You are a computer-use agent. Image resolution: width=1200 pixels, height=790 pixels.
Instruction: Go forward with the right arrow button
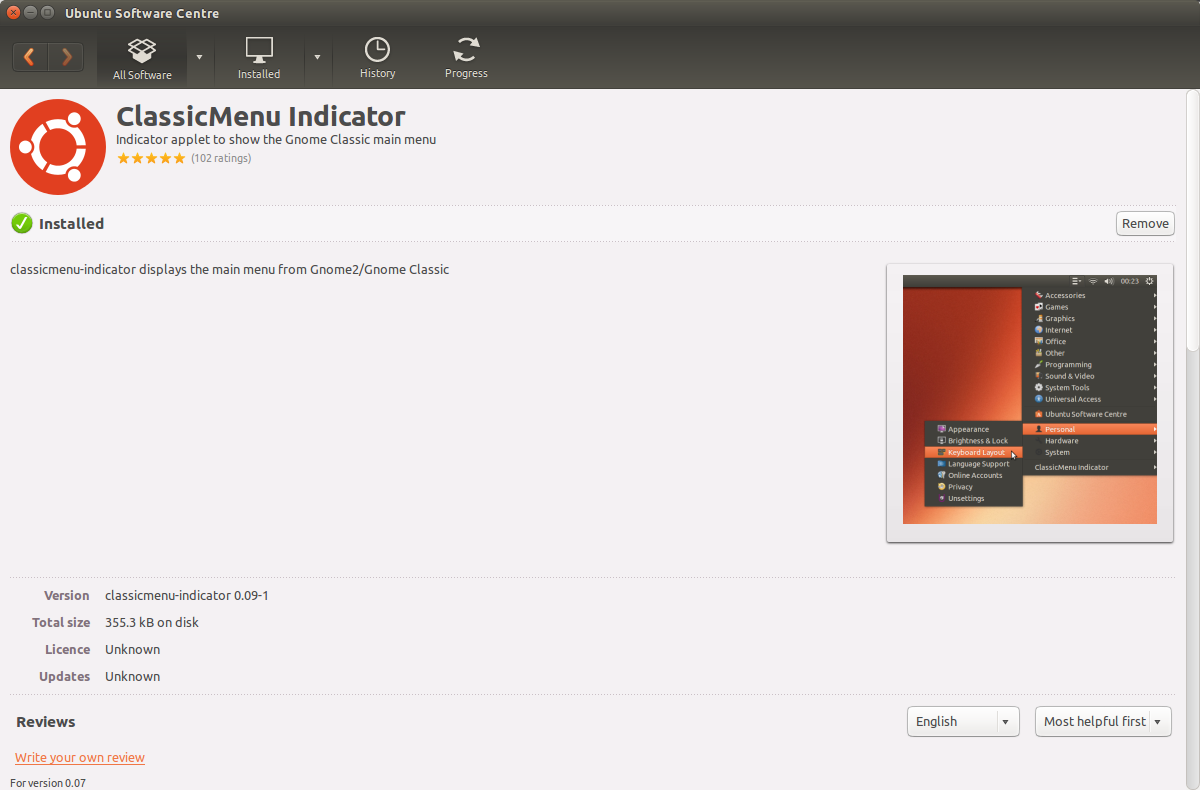tap(66, 57)
